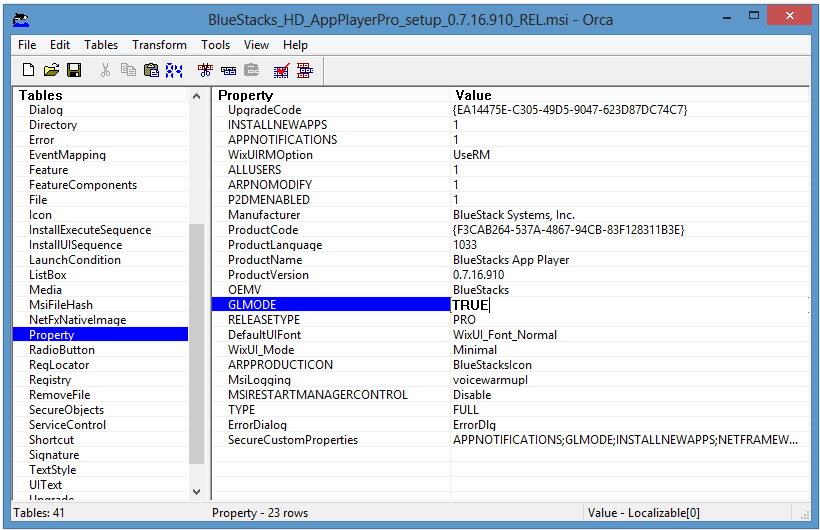820x530 pixels.
Task: Open the Tables menu
Action: pos(101,45)
